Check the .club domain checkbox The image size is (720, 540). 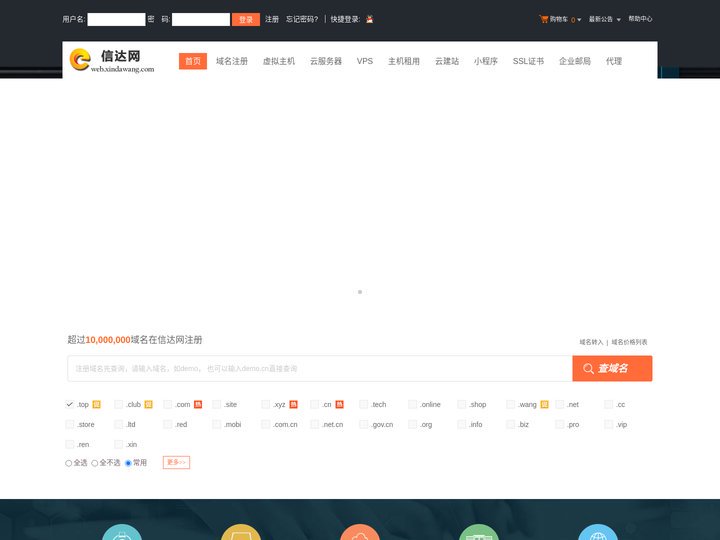tap(118, 405)
